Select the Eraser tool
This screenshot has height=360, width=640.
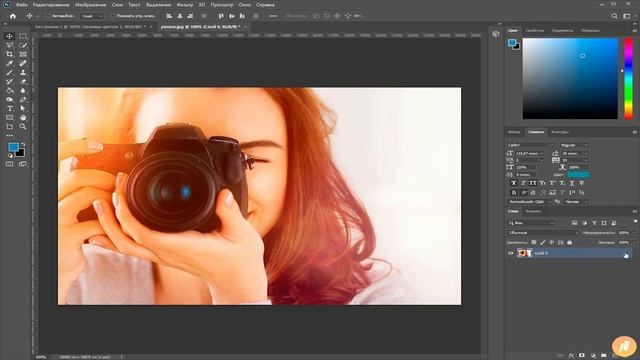click(23, 81)
